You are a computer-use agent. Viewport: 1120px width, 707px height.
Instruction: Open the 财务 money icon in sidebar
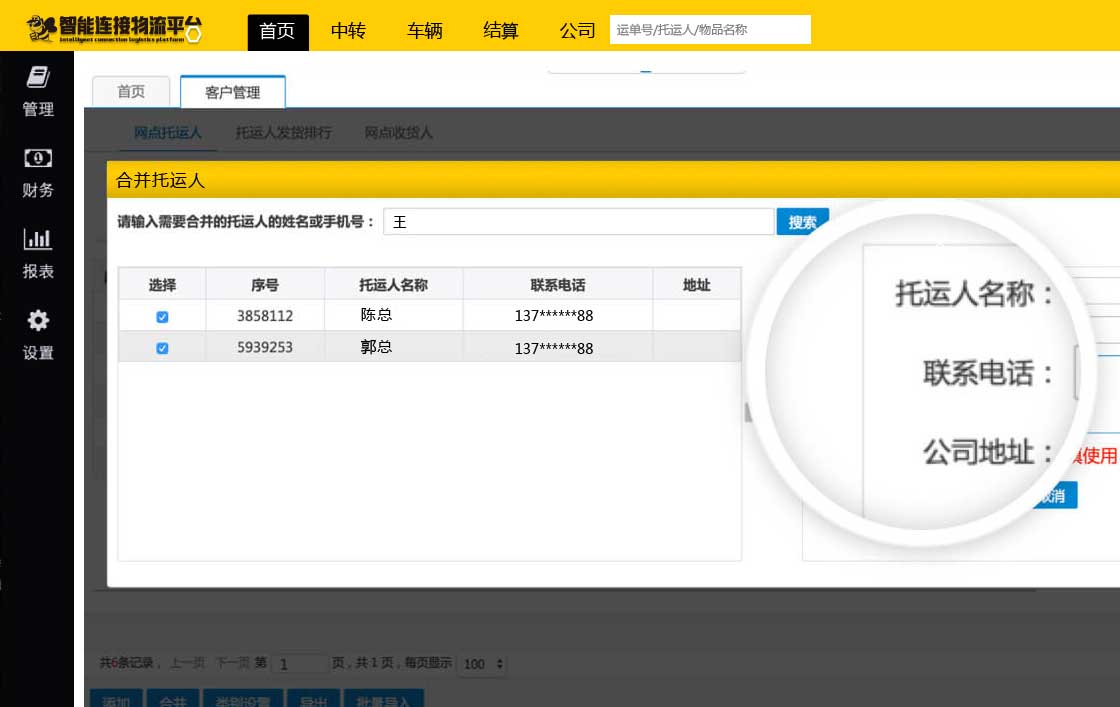pos(38,159)
